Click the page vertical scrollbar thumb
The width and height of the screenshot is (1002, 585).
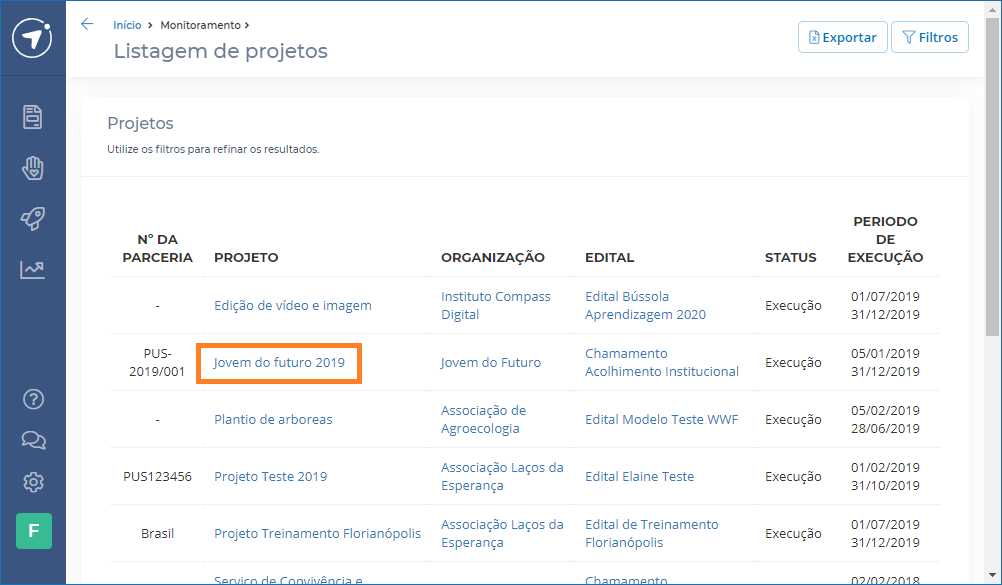[x=992, y=176]
